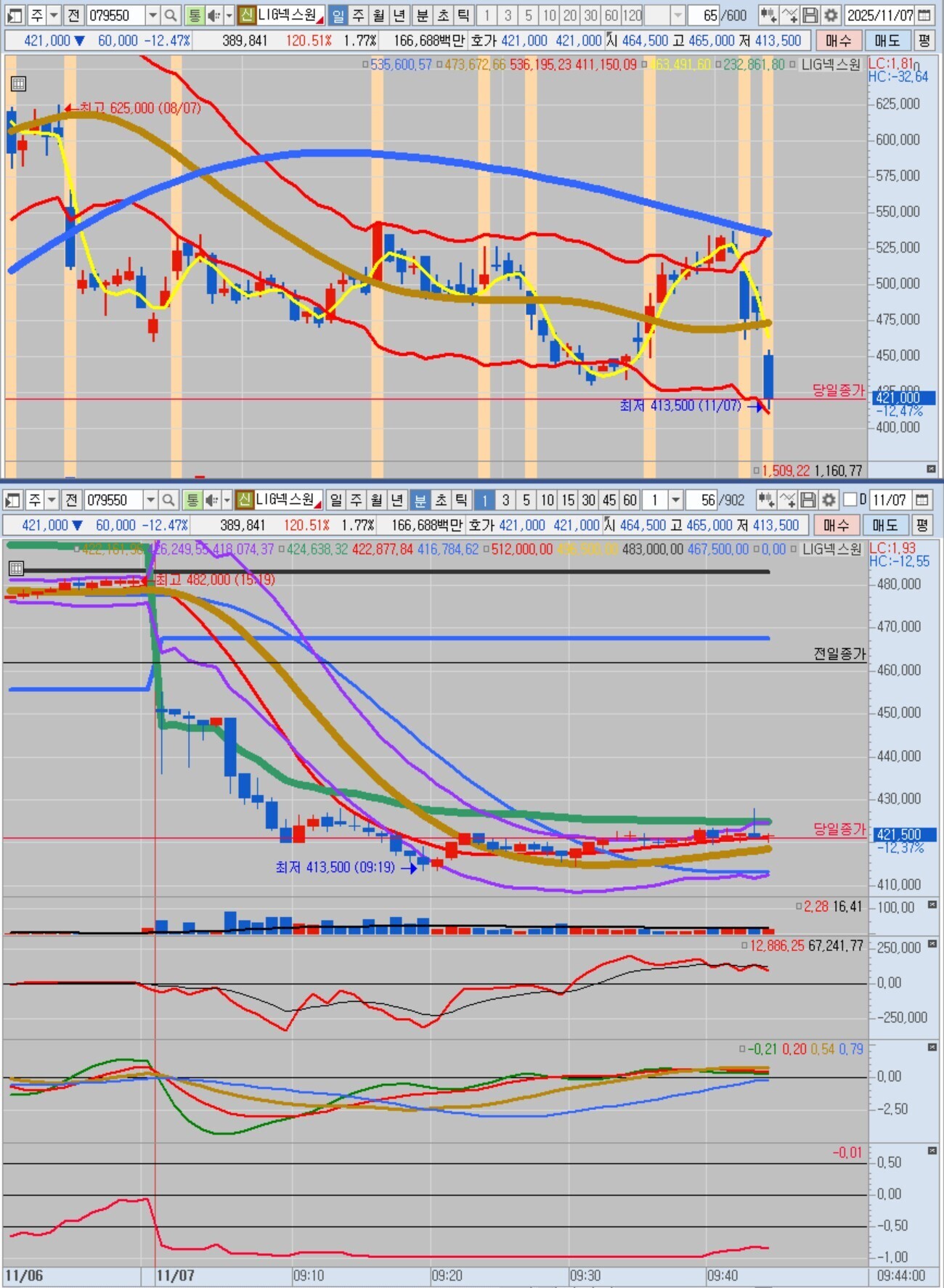Image resolution: width=944 pixels, height=1288 pixels.
Task: Open the 주 dropdown arrow in the bottom chart toolbar
Action: [52, 500]
